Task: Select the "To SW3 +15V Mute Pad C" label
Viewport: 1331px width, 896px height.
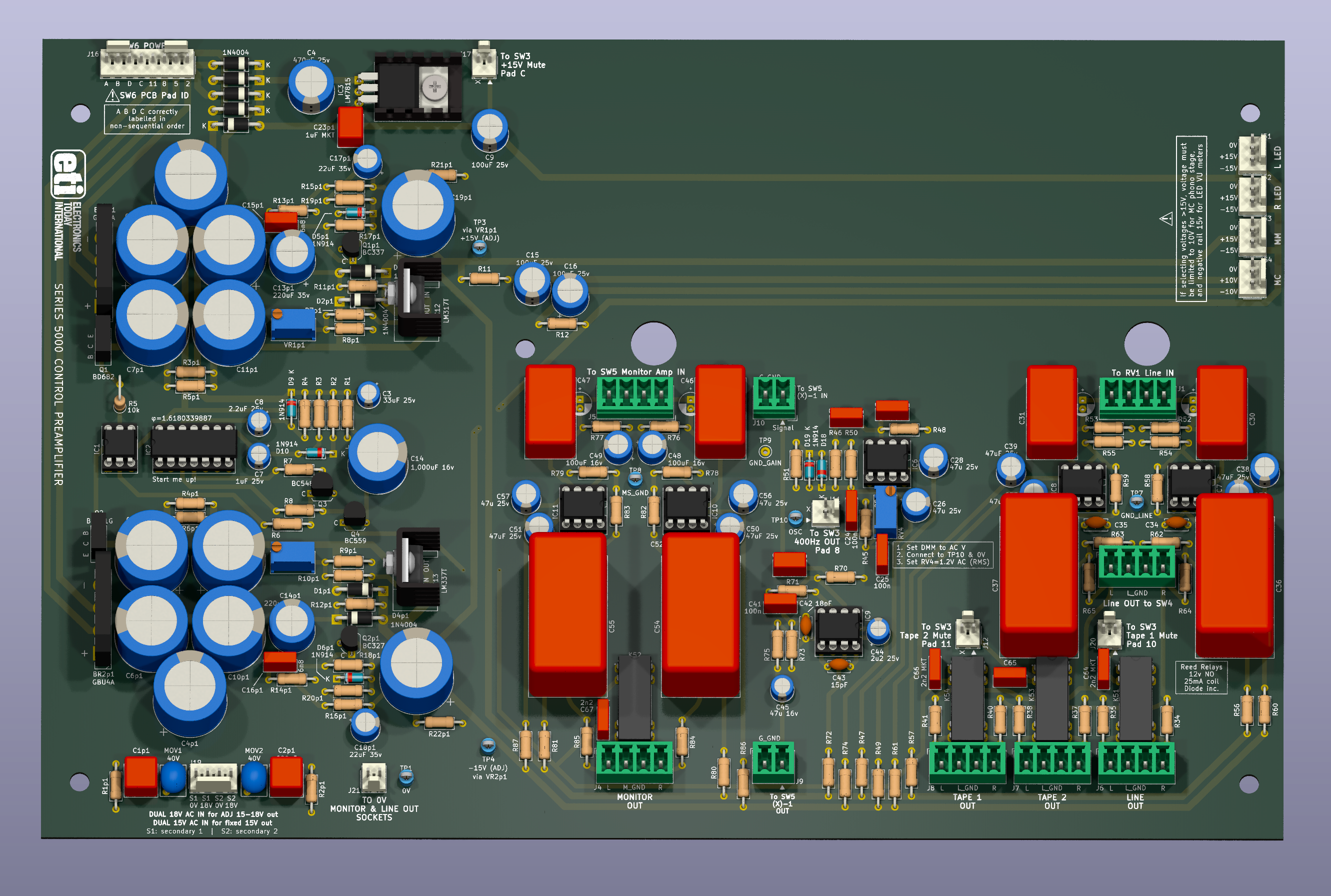Action: tap(522, 64)
